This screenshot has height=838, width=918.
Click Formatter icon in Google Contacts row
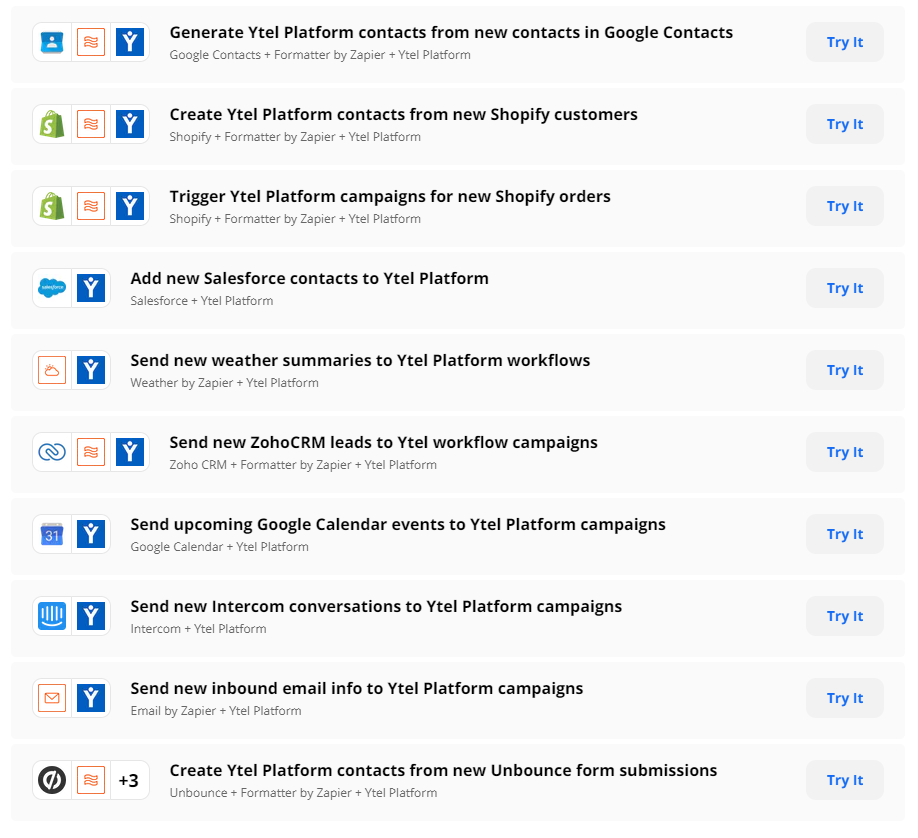point(91,42)
